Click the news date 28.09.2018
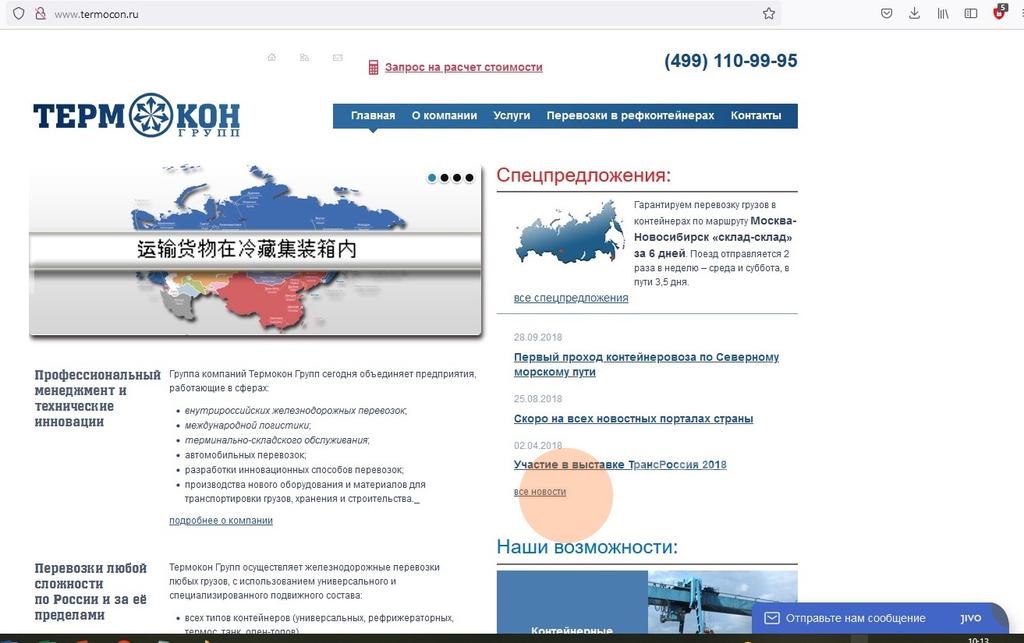1024x643 pixels. tap(537, 337)
